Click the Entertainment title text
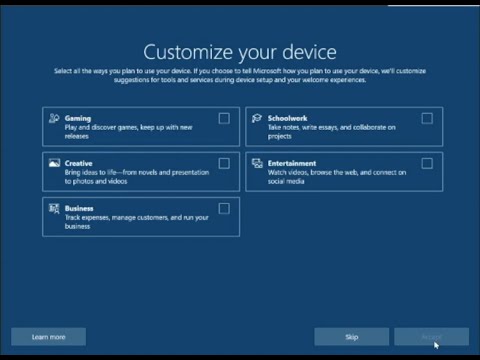Viewport: 480px width, 360px height. point(292,163)
